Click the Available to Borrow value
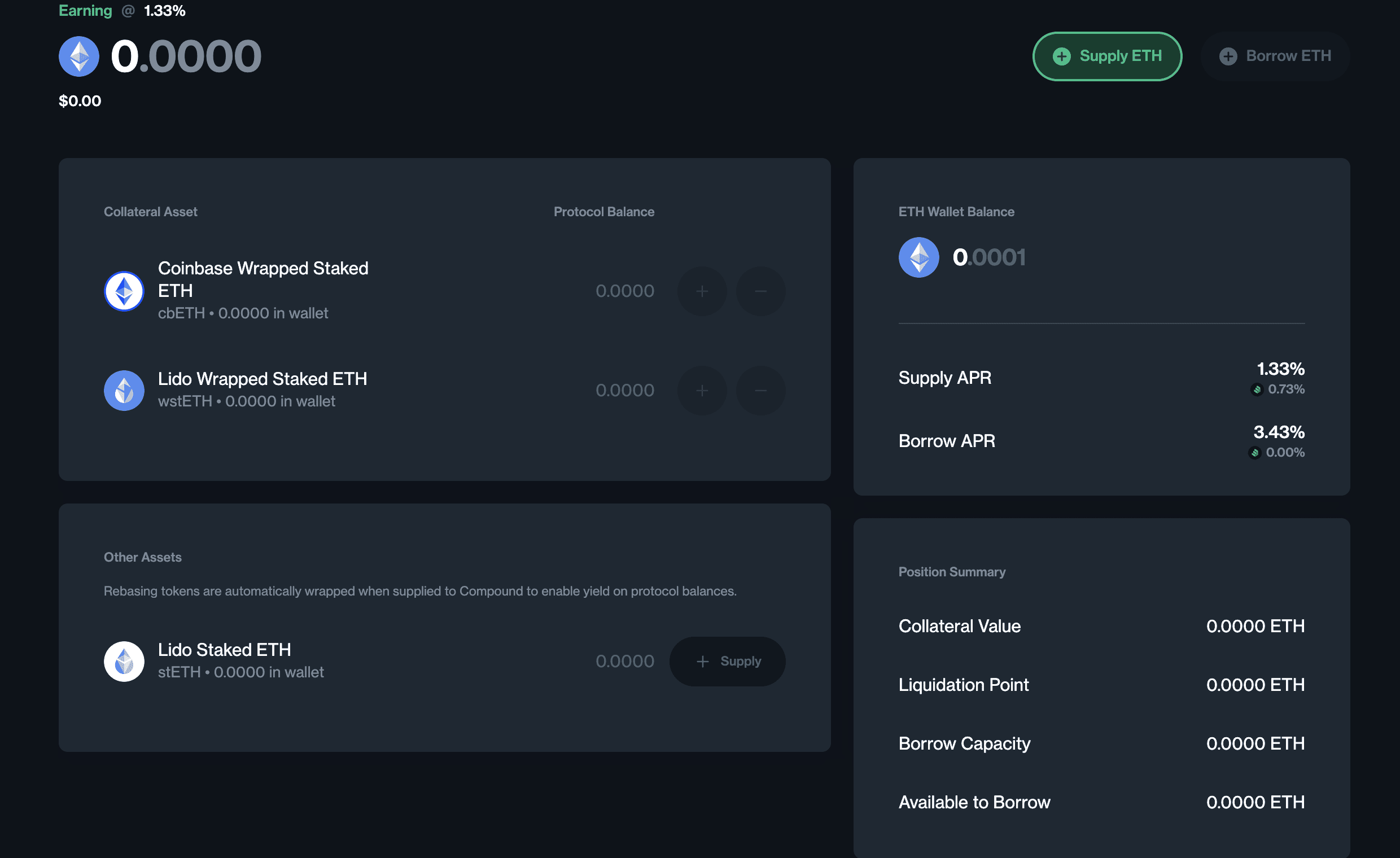 click(x=1254, y=802)
